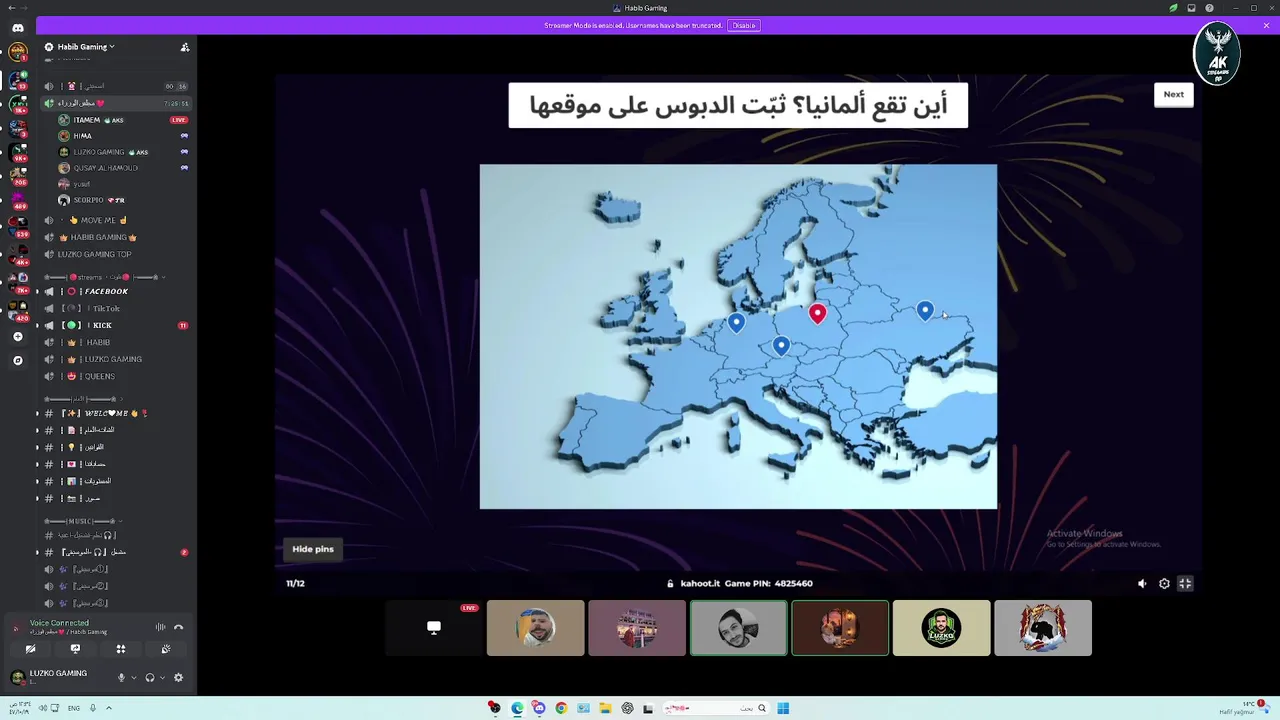Disable Streamer Mode in the top banner

pos(743,25)
